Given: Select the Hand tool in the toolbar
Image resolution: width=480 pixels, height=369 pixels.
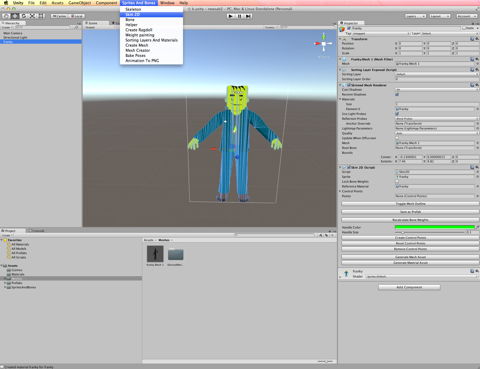Looking at the screenshot, I should [x=6, y=16].
